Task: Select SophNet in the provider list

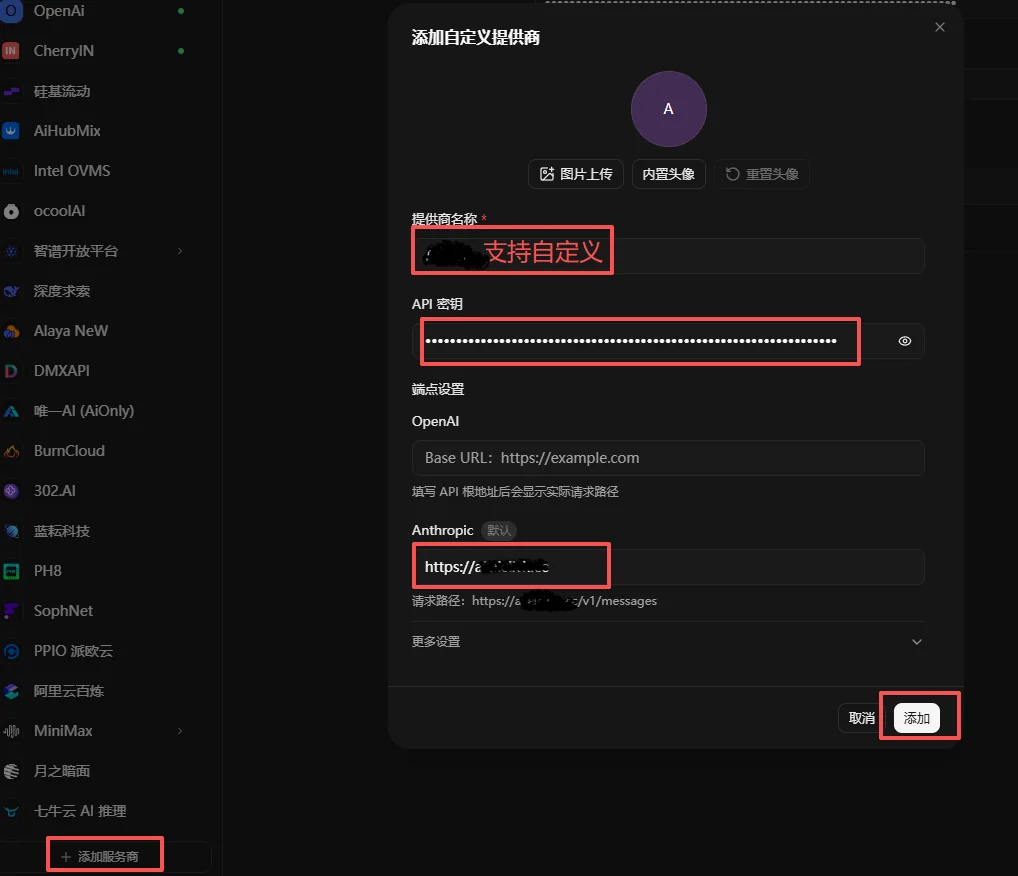Action: tap(63, 611)
